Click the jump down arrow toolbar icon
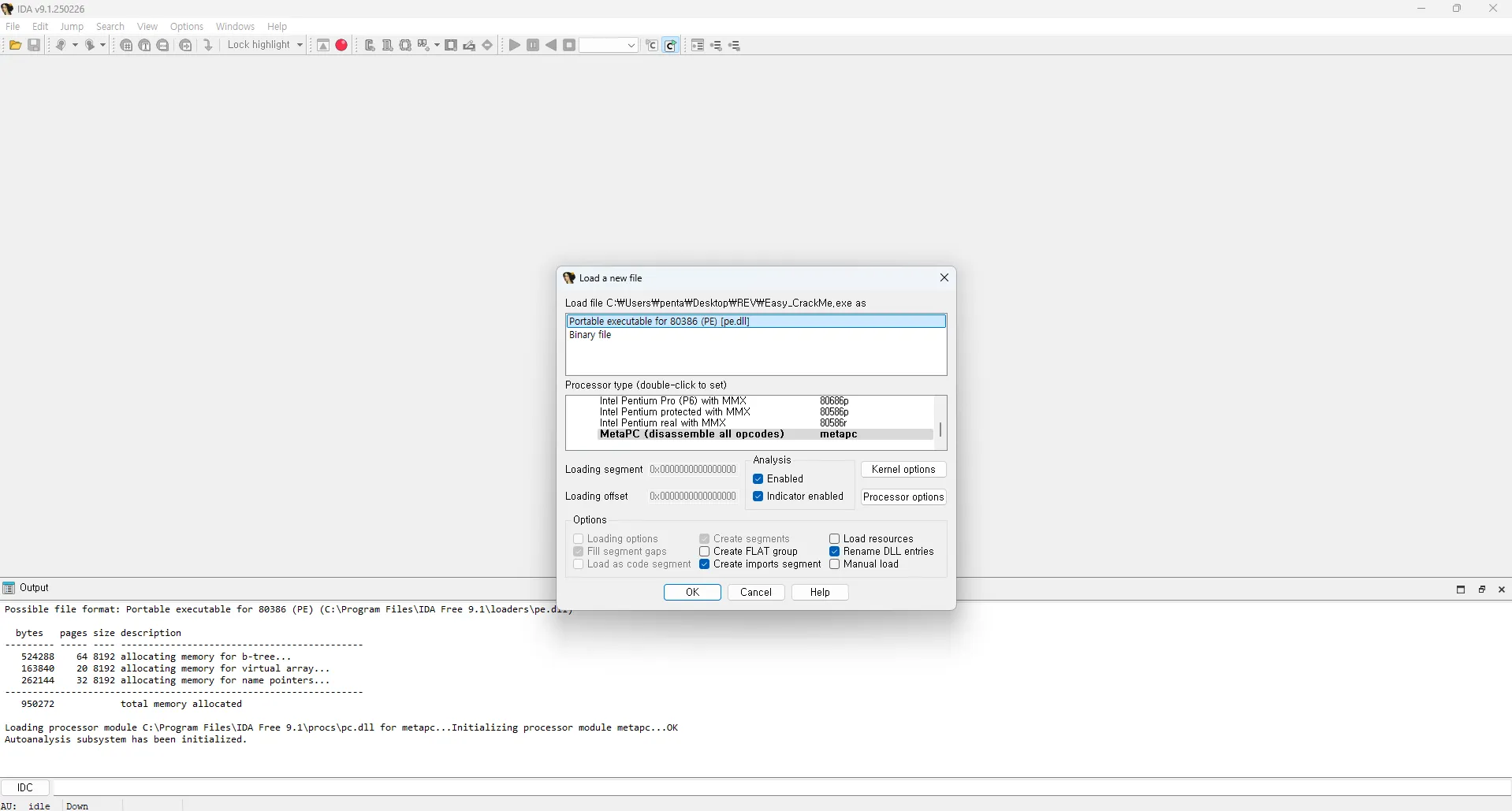 point(208,46)
